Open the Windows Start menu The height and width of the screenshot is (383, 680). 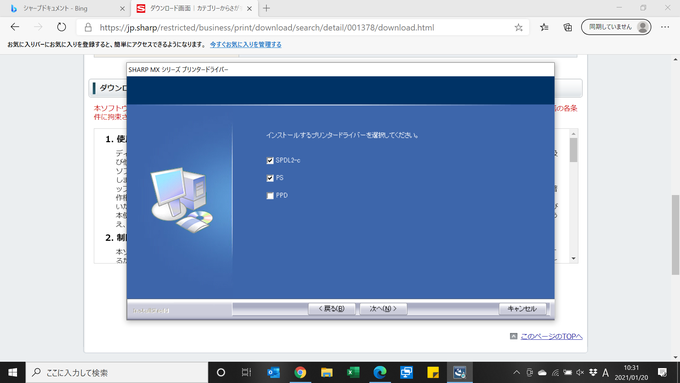tap(13, 372)
